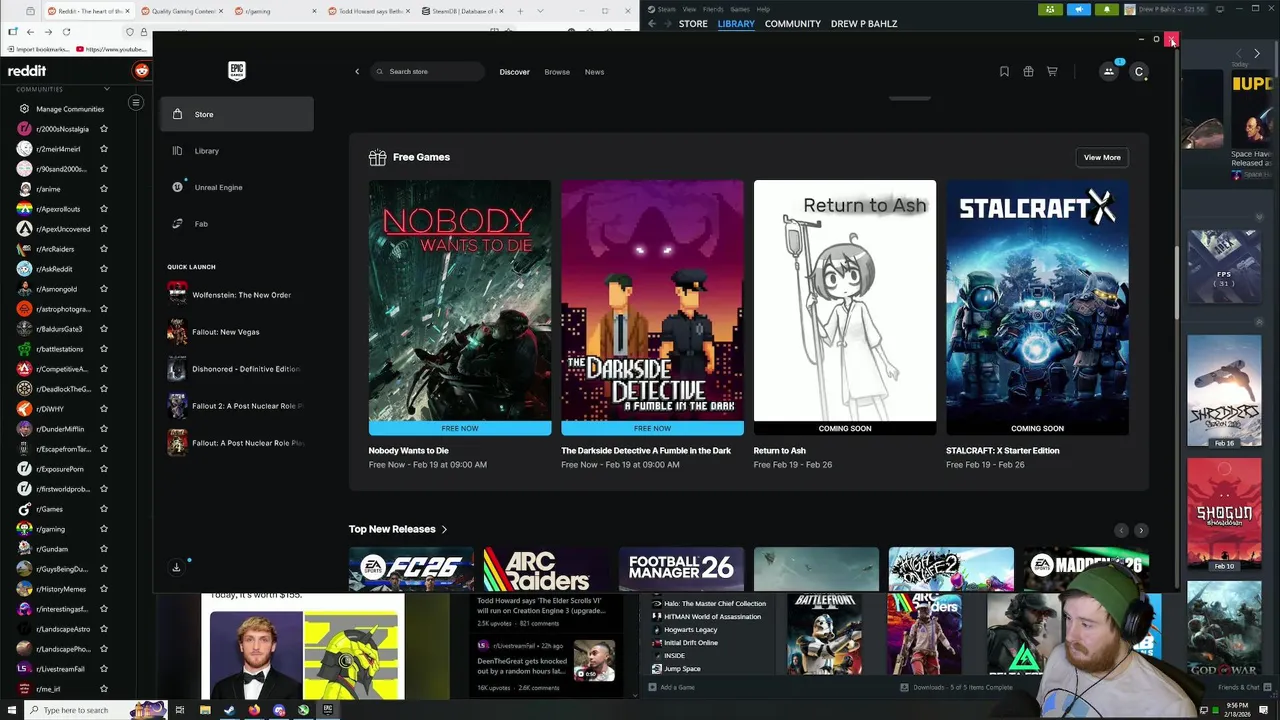
Task: Open Steam COMMUNITY tab
Action: [x=793, y=24]
